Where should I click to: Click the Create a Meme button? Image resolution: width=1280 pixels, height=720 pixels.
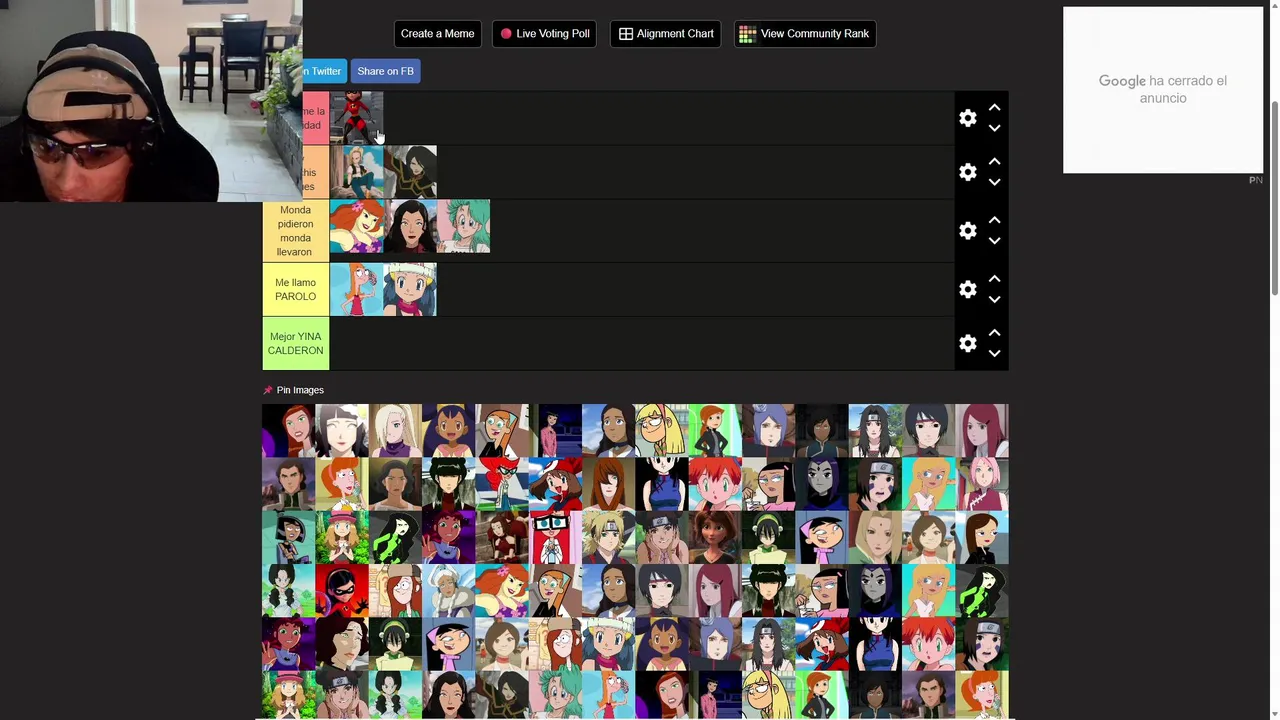pyautogui.click(x=437, y=34)
